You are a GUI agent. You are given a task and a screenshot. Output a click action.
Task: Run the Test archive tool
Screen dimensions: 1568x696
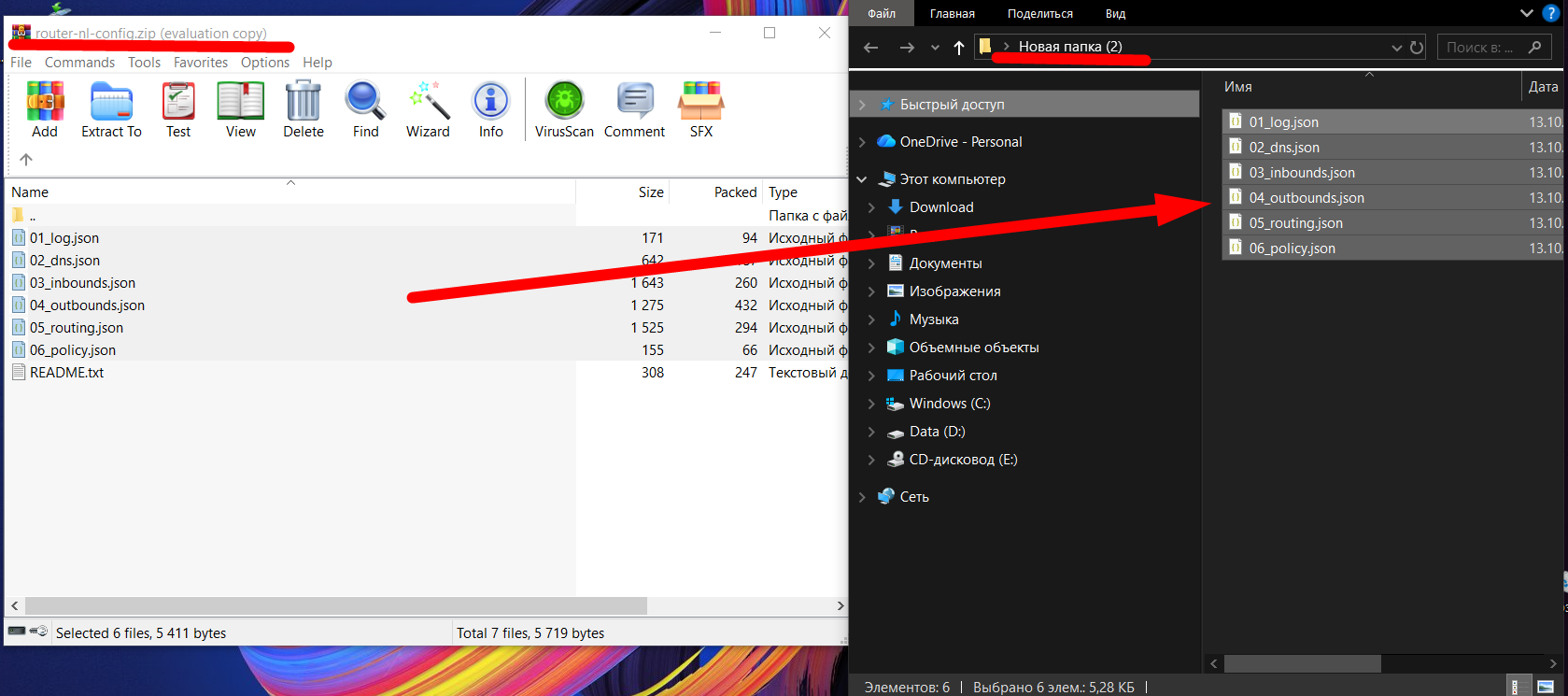point(178,101)
